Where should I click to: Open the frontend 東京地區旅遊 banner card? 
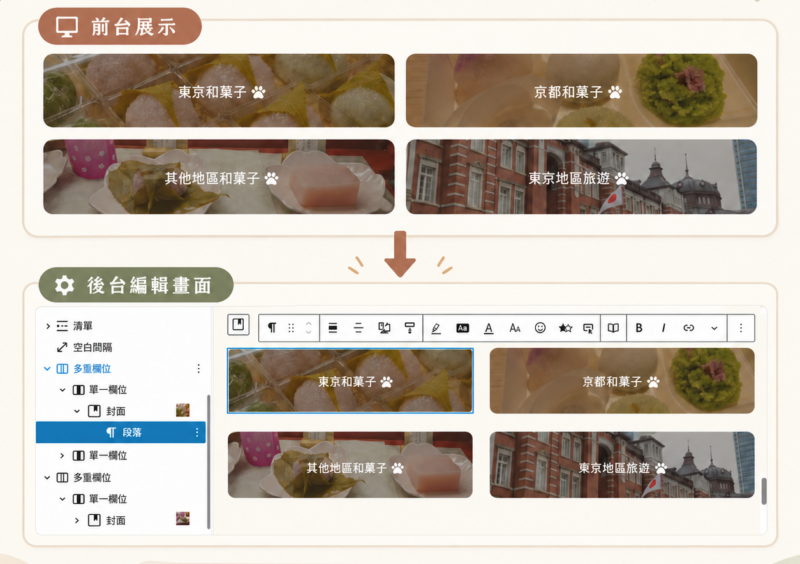click(582, 177)
